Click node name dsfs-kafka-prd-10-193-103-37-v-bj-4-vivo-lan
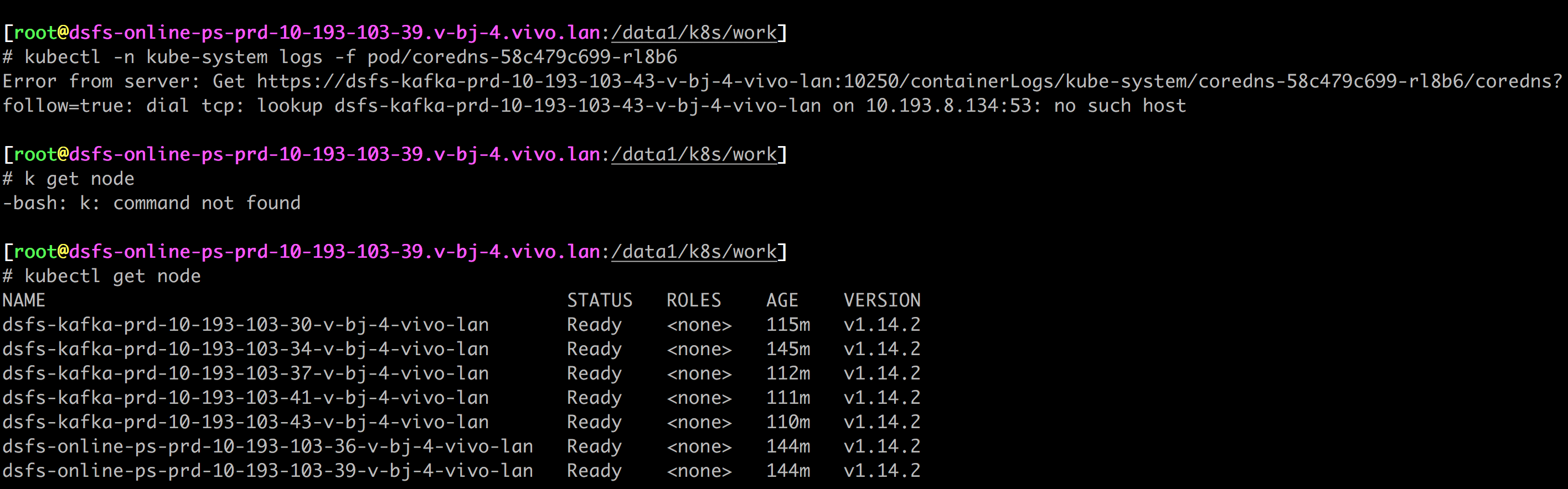Image resolution: width=1568 pixels, height=489 pixels. [x=245, y=373]
